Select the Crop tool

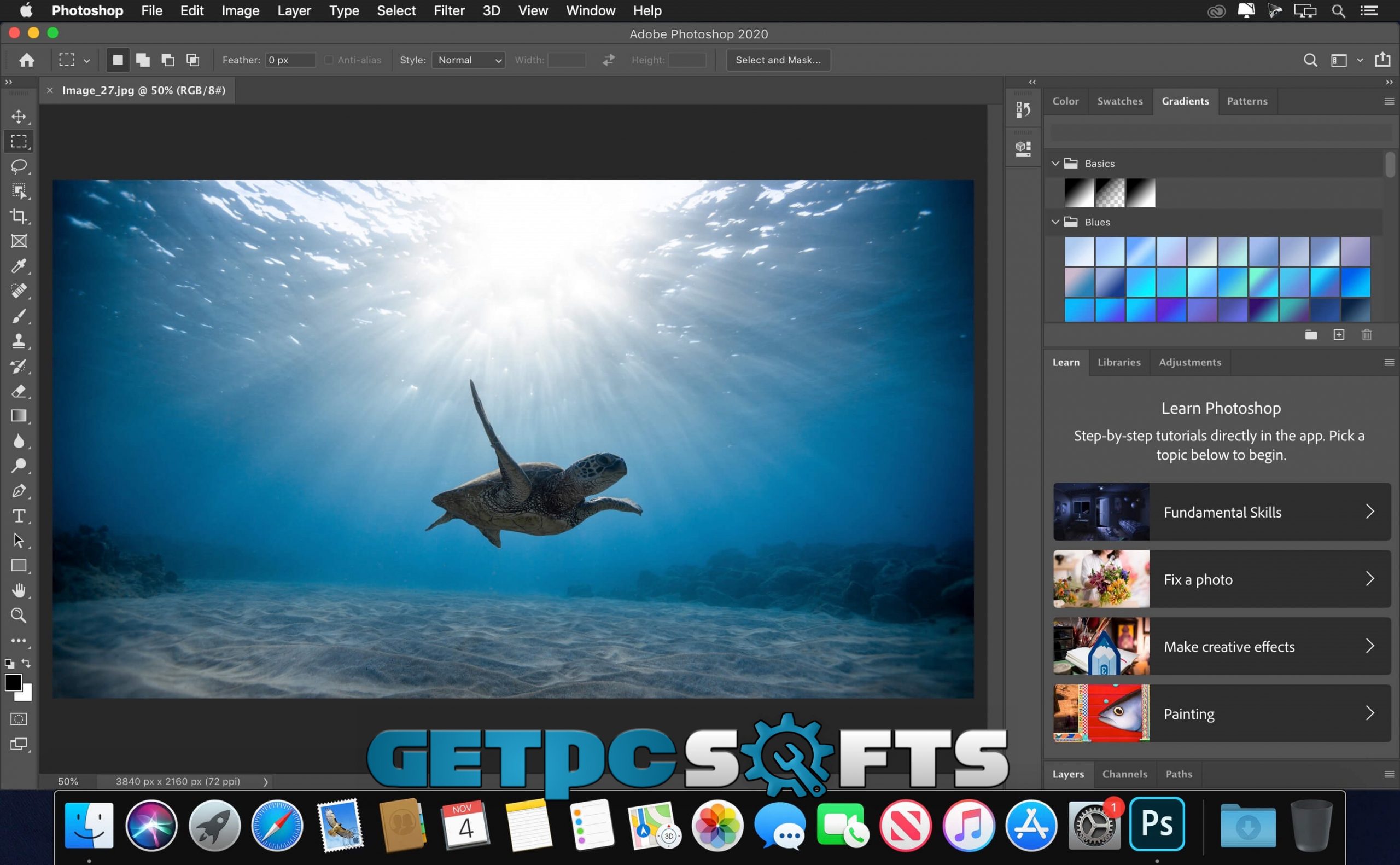[x=19, y=216]
